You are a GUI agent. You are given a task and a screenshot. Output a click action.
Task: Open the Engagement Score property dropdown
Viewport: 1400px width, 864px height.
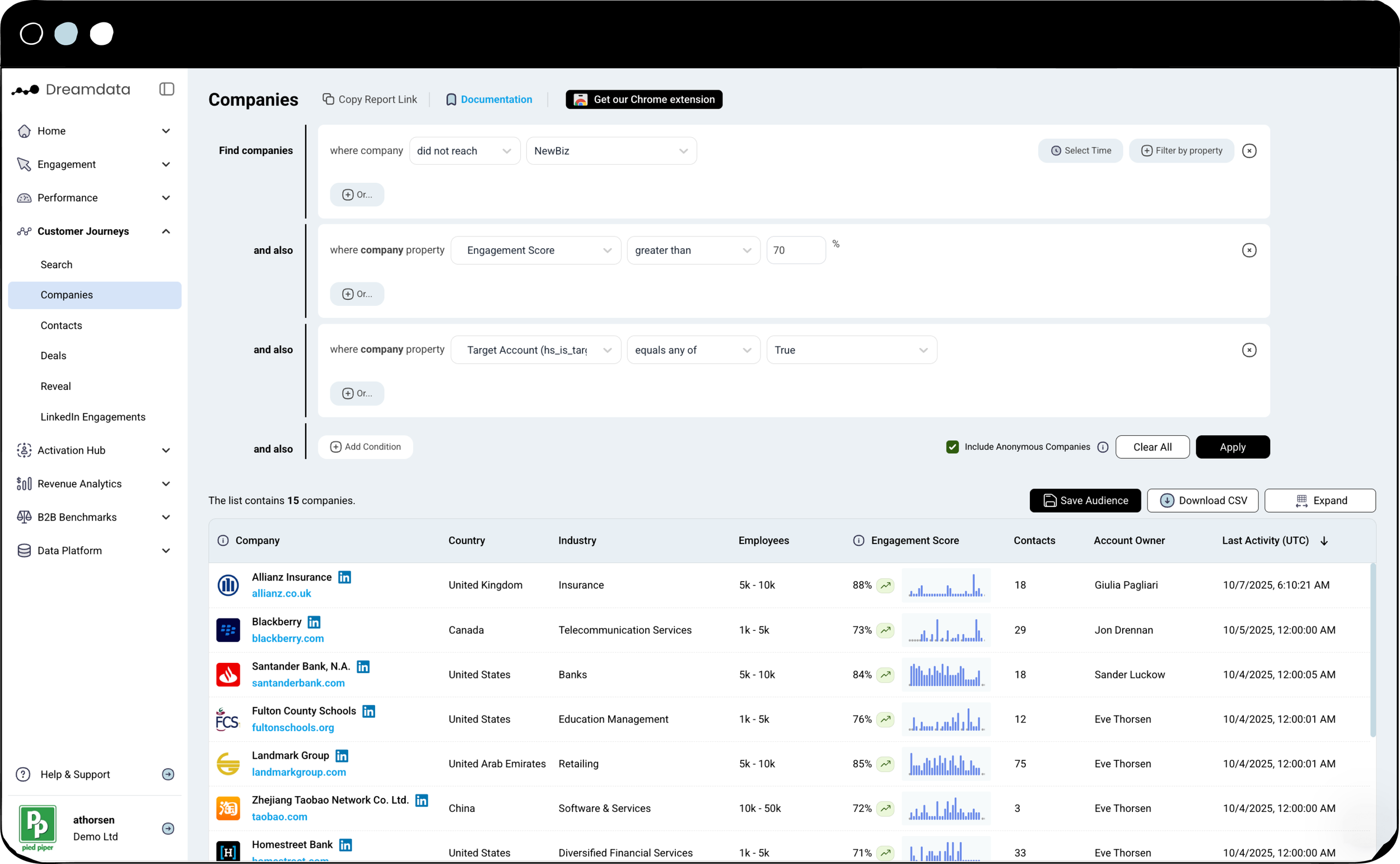pyautogui.click(x=535, y=250)
